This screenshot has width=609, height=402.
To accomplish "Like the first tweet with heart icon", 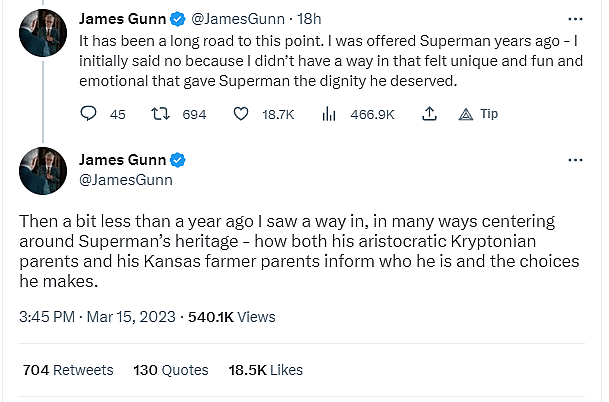I will tap(240, 114).
